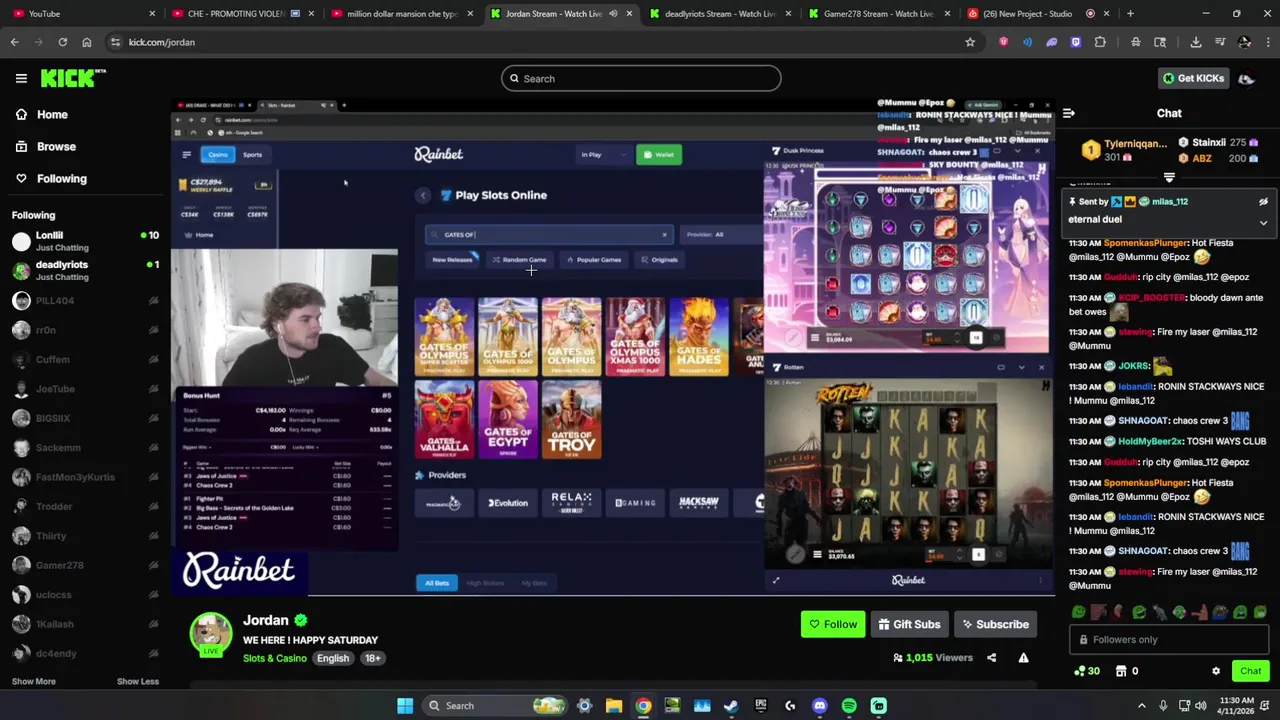Share the stream via share icon
Viewport: 1280px width, 720px height.
[991, 657]
